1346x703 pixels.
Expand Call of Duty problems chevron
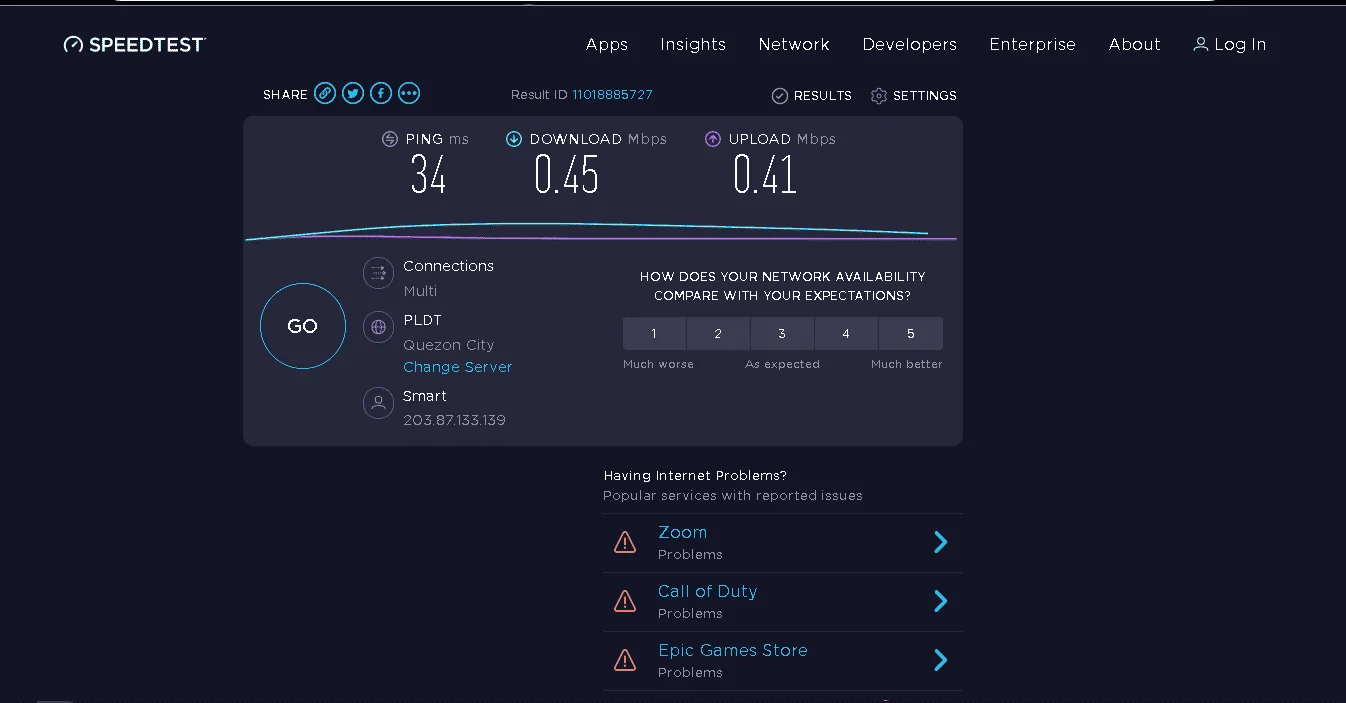coord(940,601)
